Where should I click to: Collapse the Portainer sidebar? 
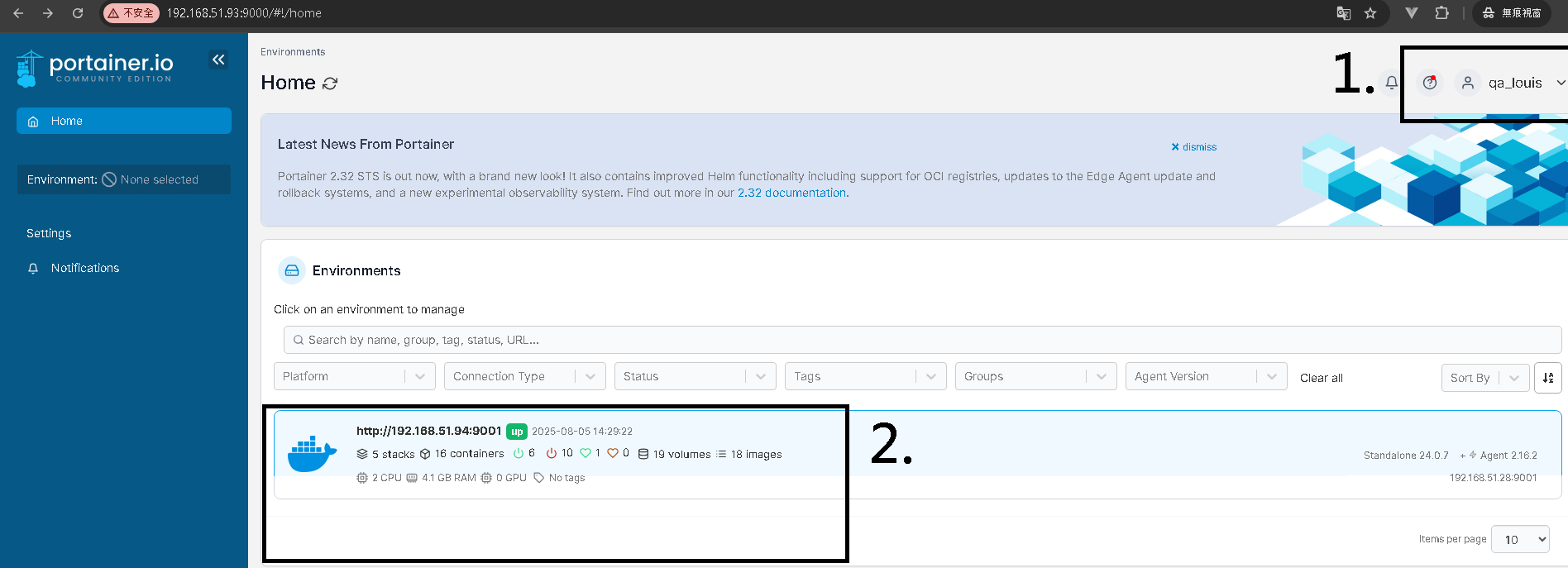(218, 60)
